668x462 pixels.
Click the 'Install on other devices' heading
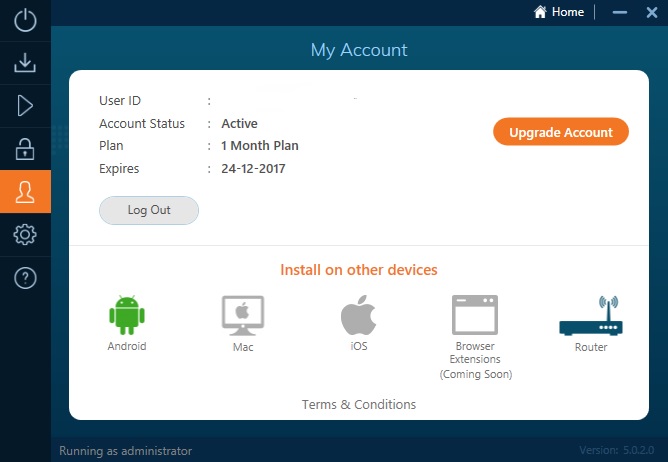point(359,270)
